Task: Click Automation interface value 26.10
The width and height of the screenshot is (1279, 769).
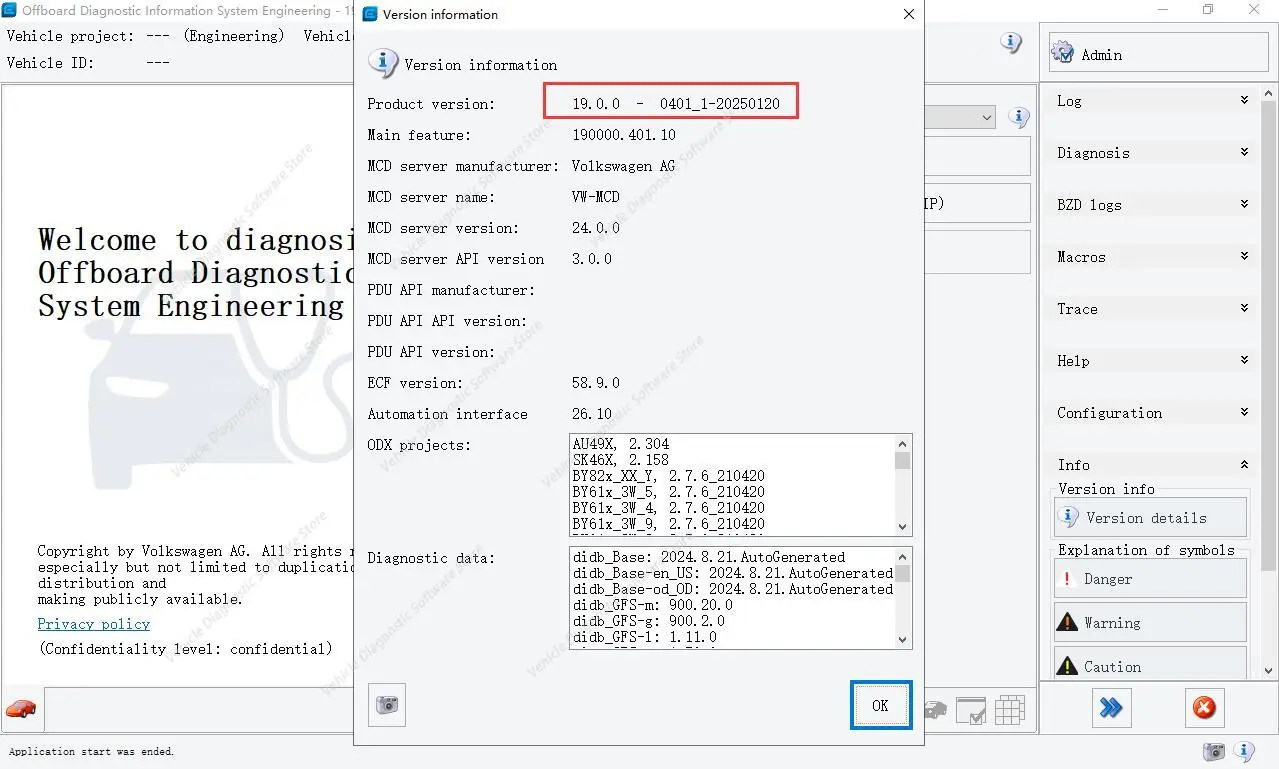Action: (592, 414)
